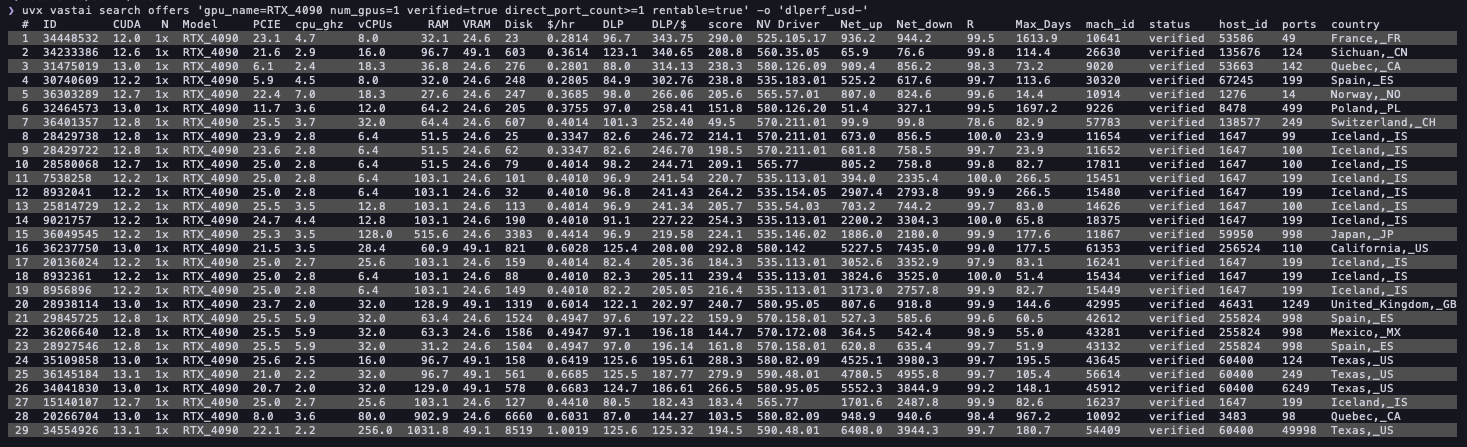Click offer ID 35109858
Viewport: 1467px width, 447px height.
[x=71, y=360]
